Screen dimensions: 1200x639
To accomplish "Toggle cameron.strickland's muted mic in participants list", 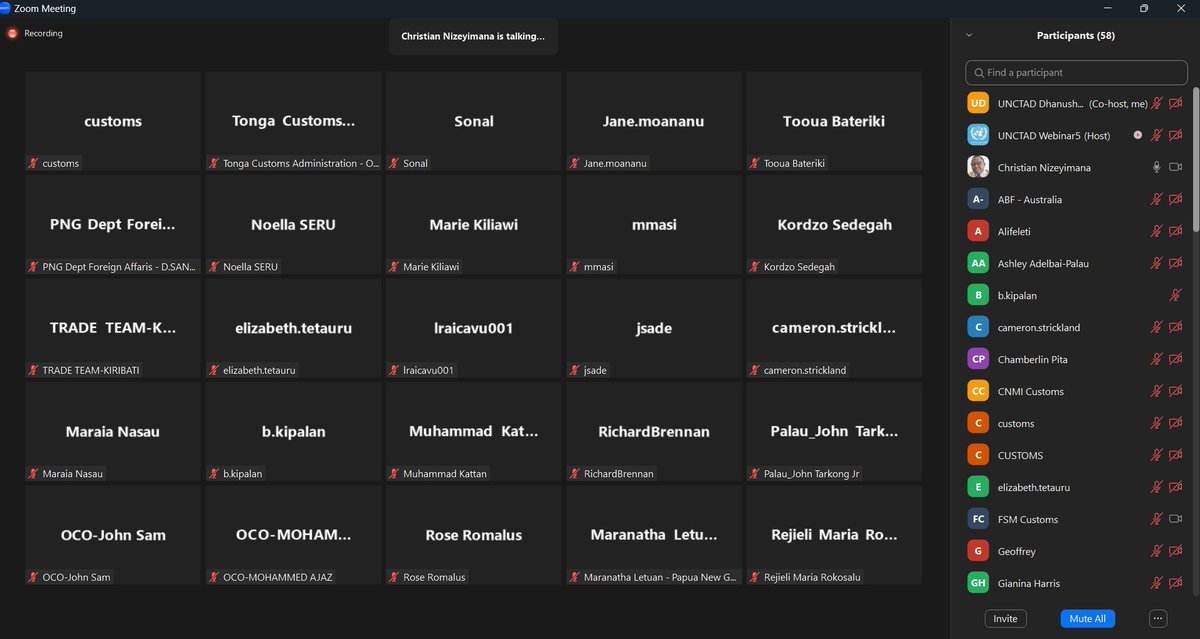I will (x=1157, y=327).
